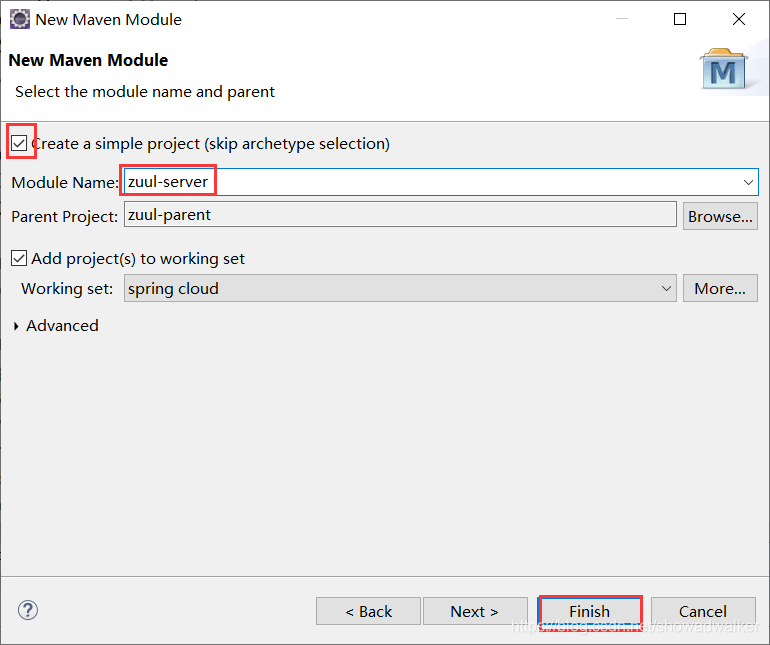Click the 'Select the module name and parent' text
Screen dimensions: 770x645
145,92
